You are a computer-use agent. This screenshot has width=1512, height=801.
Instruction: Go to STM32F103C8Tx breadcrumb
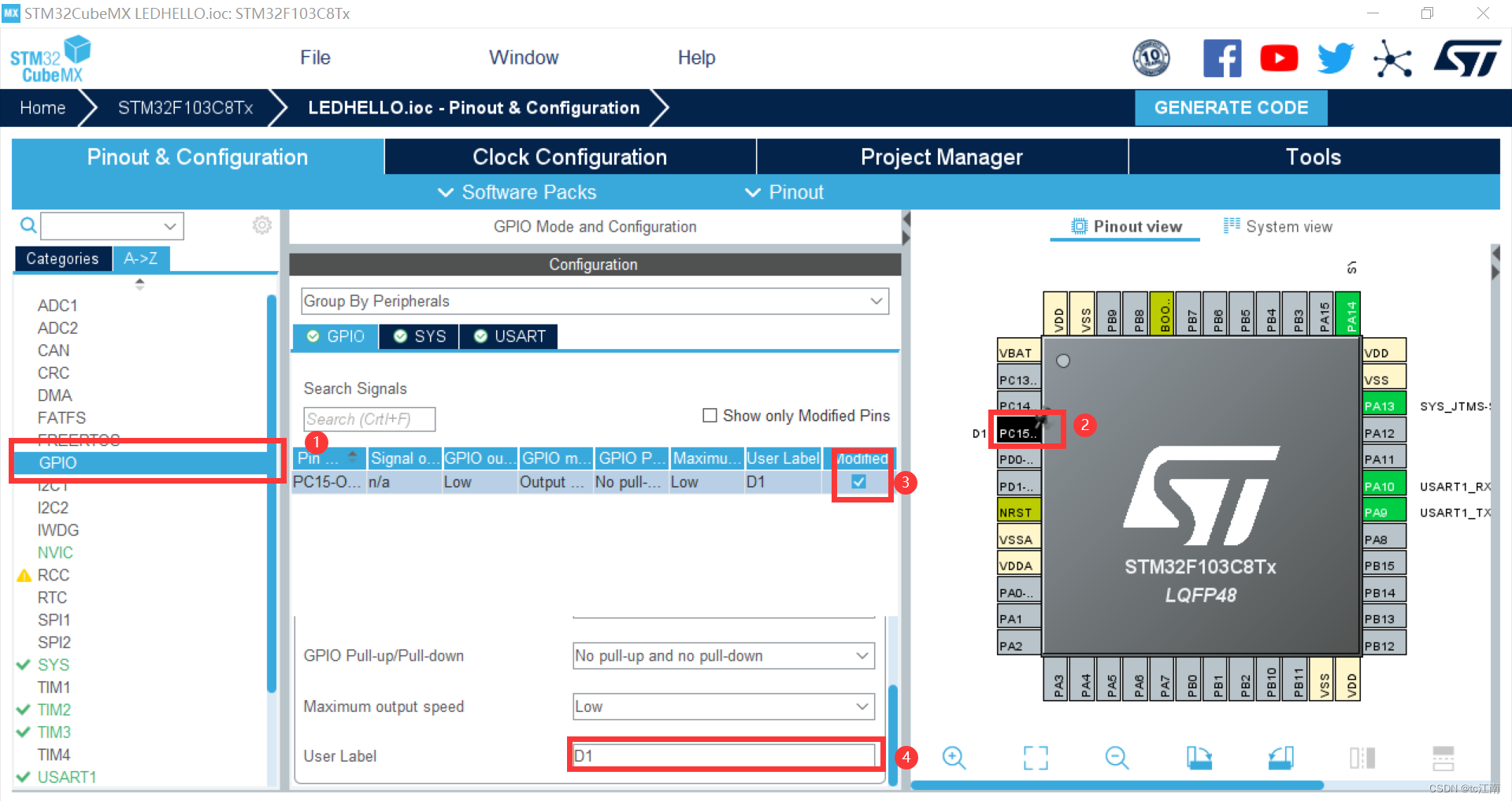click(185, 108)
